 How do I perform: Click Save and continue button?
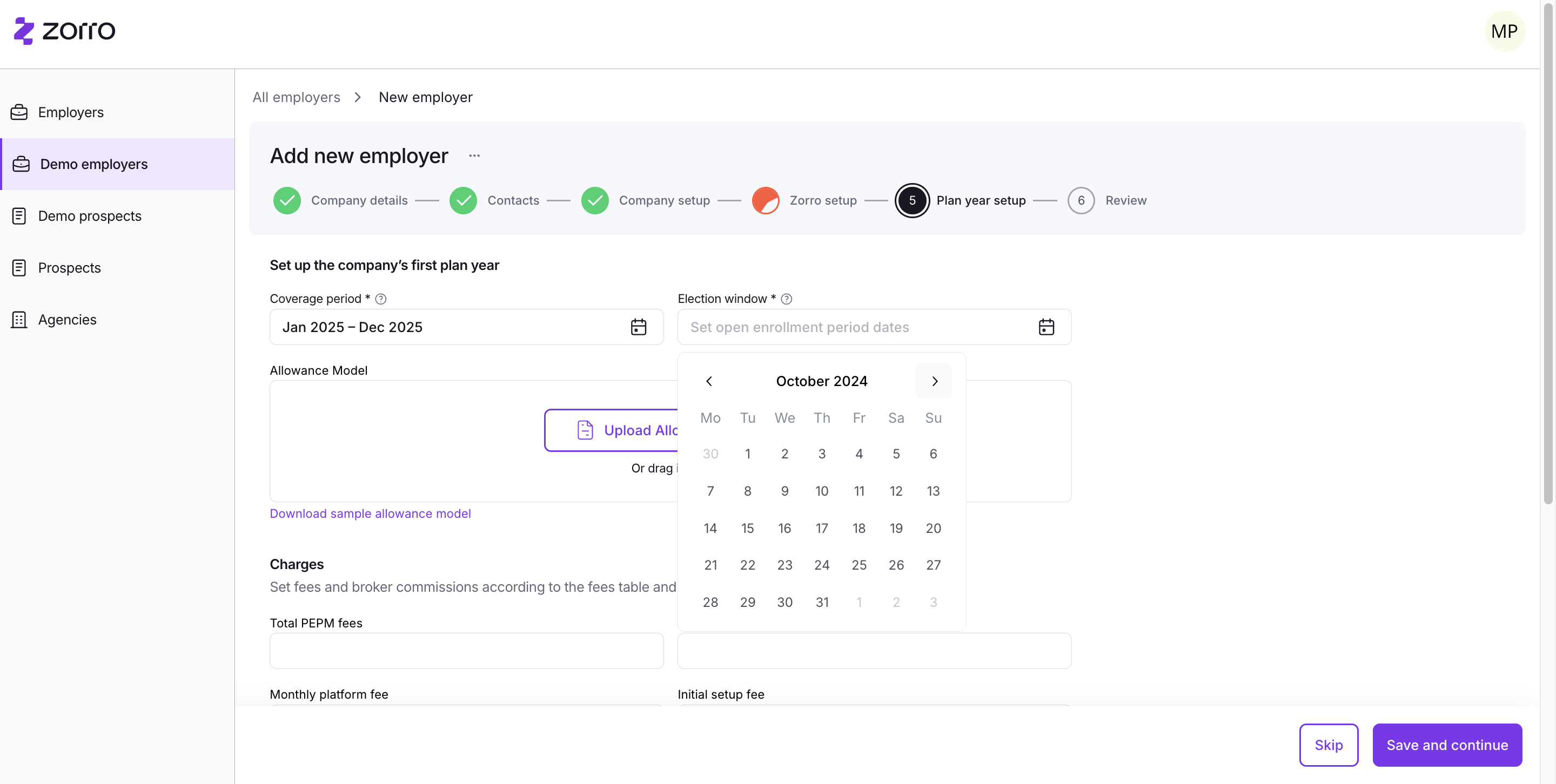pyautogui.click(x=1447, y=745)
